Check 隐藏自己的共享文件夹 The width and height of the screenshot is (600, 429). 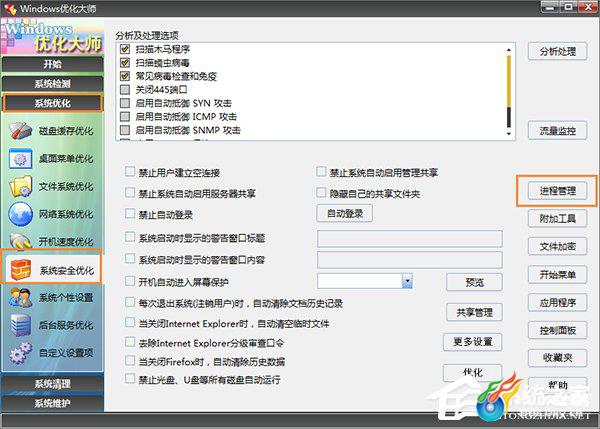pos(321,192)
